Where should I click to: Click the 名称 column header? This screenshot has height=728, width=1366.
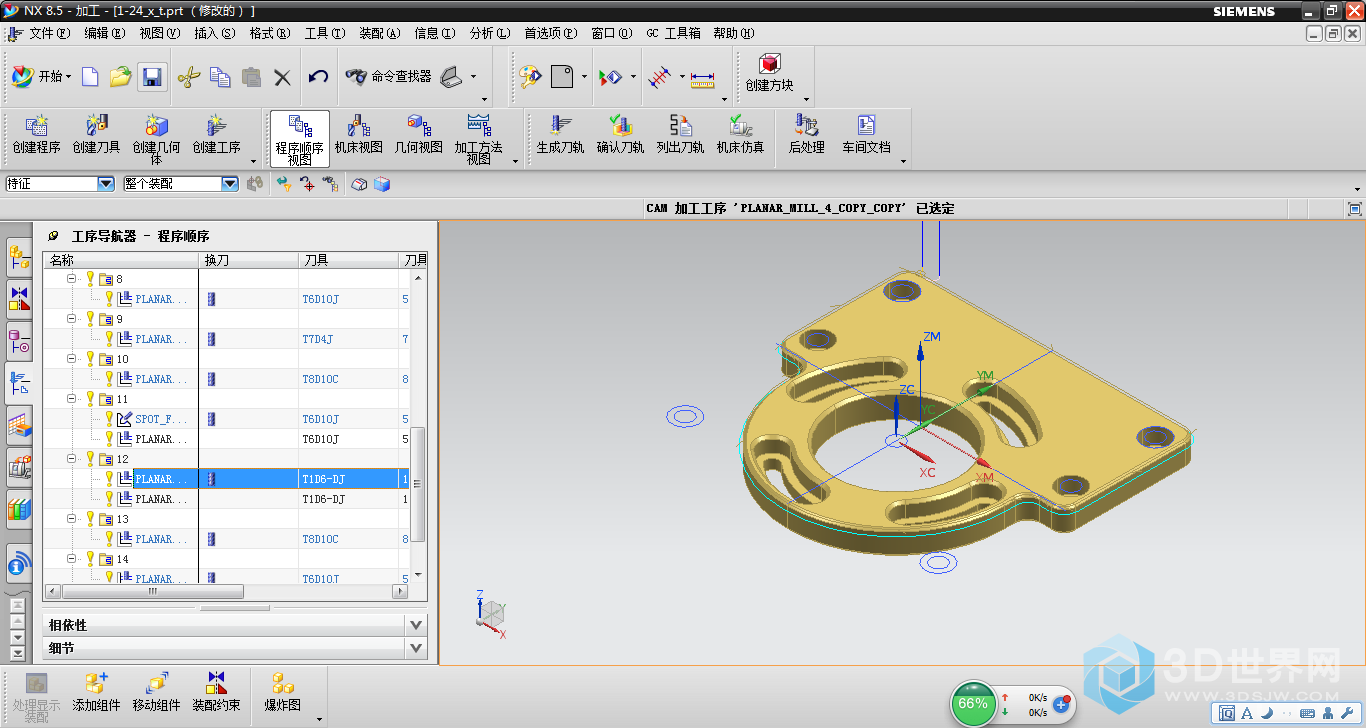122,260
